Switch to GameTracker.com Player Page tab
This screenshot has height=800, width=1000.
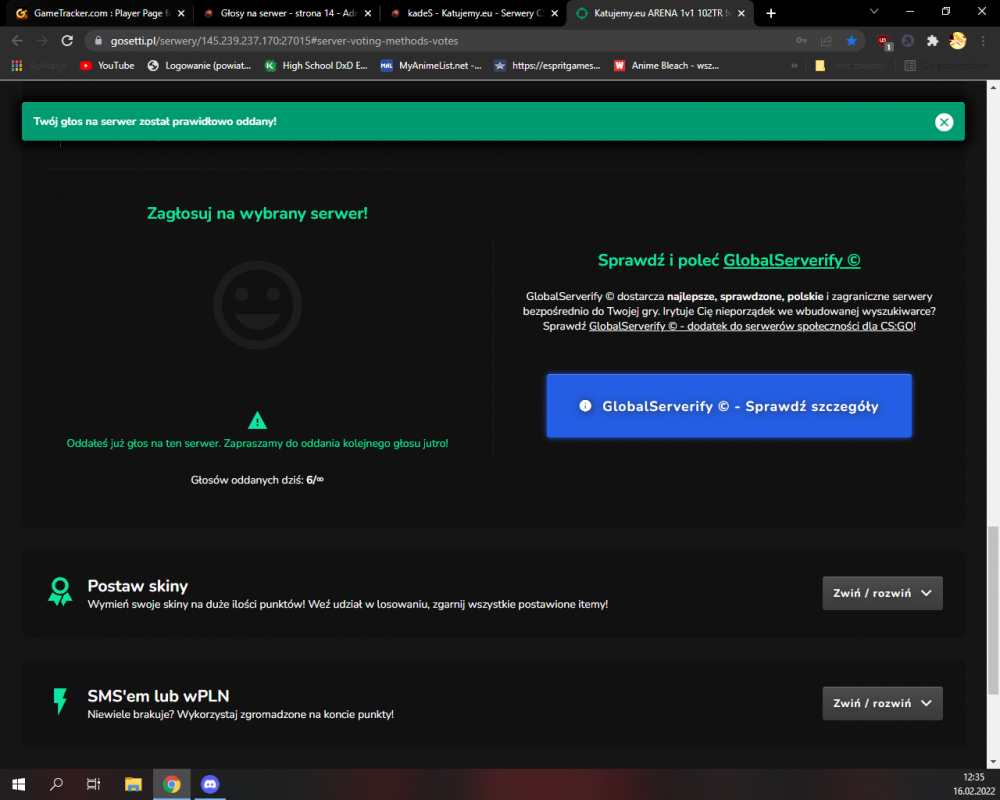tap(99, 13)
